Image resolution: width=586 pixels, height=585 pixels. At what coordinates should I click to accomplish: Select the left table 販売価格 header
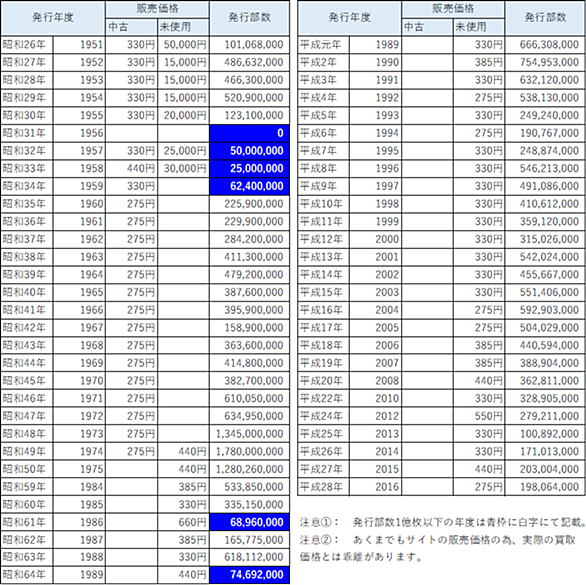[x=157, y=9]
